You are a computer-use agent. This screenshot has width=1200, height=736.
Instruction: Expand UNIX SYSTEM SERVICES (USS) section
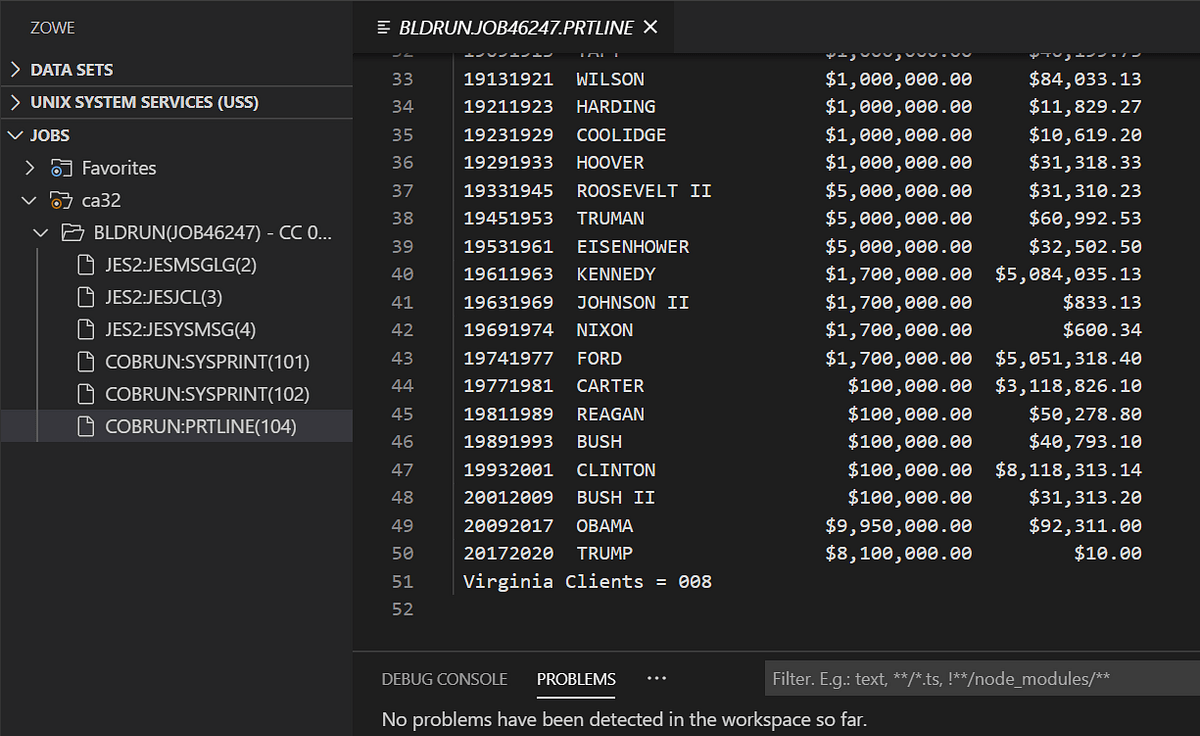15,102
